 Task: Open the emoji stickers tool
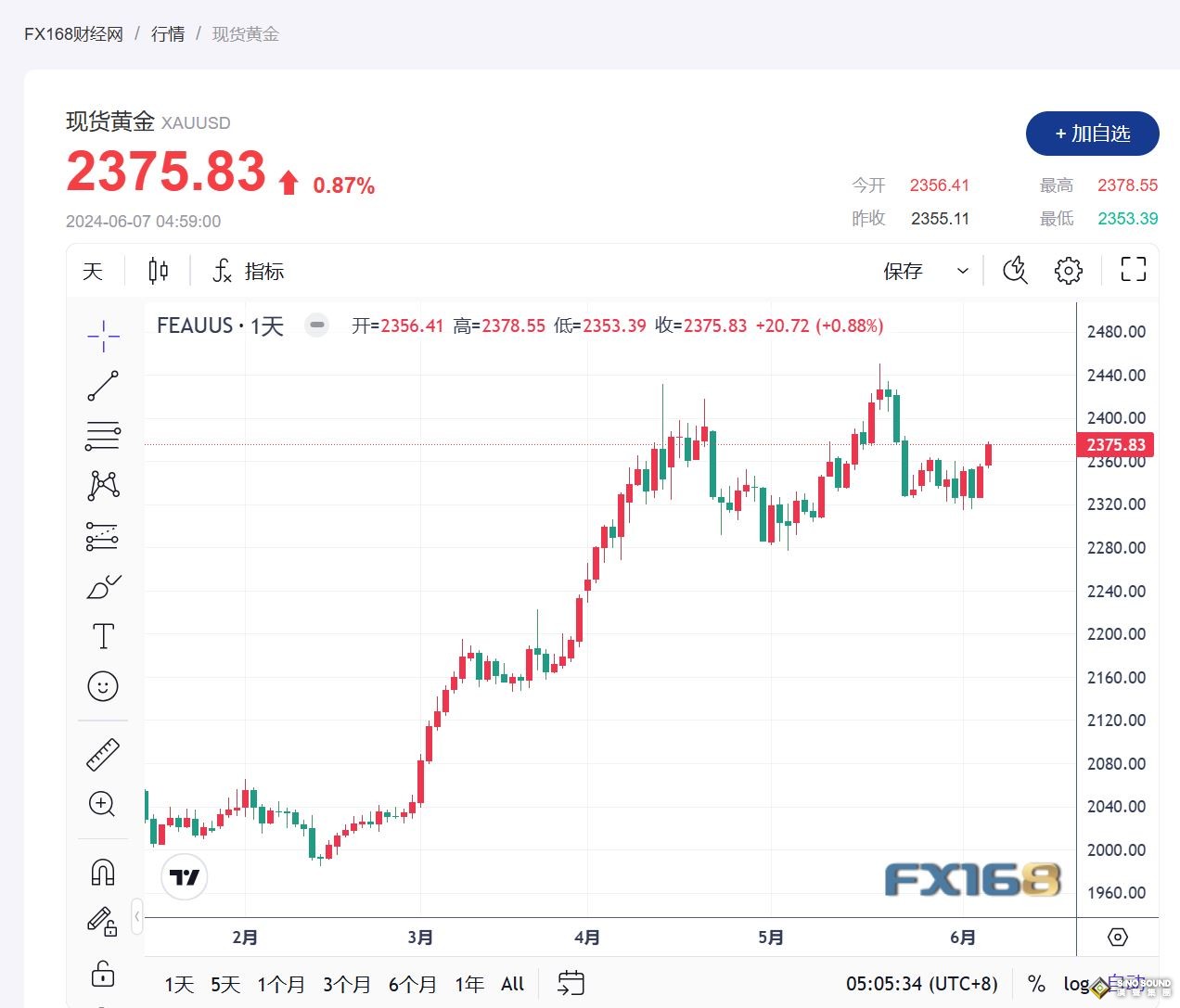(x=102, y=686)
